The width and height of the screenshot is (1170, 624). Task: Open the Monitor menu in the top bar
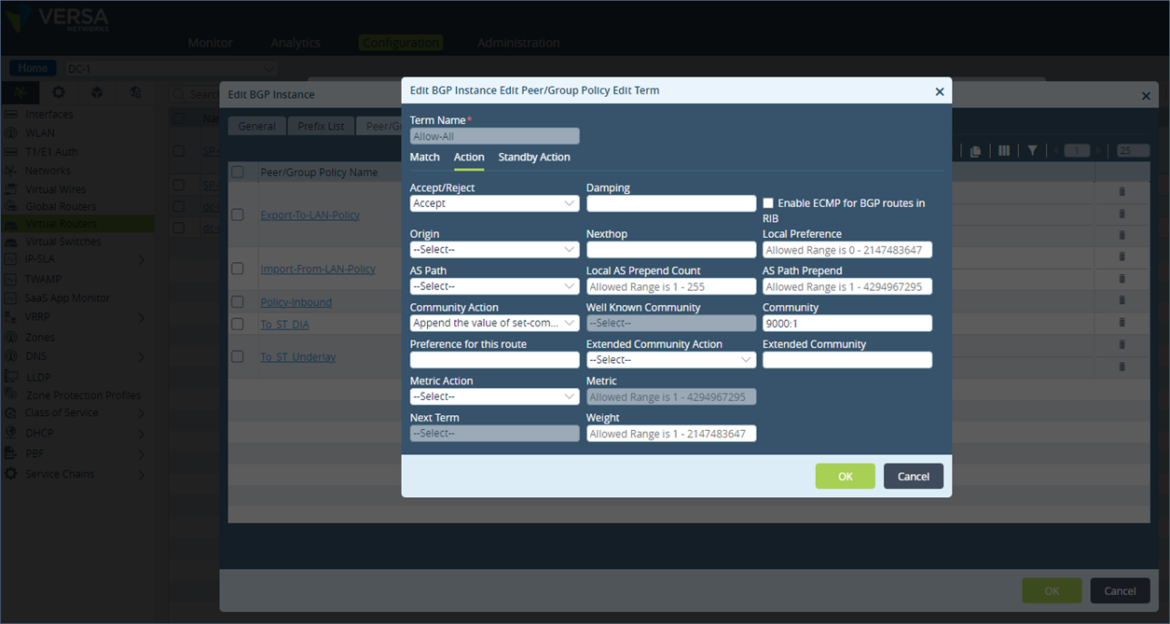pyautogui.click(x=210, y=42)
